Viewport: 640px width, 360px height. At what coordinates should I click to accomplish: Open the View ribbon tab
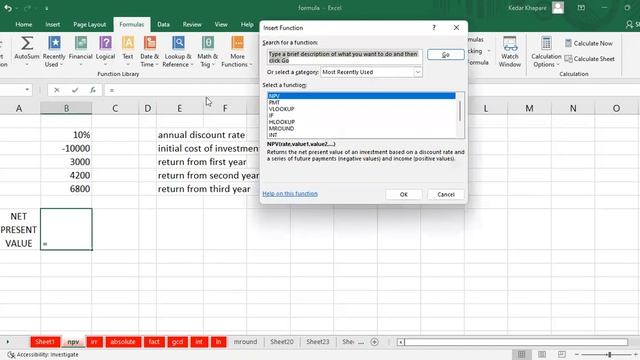(x=221, y=24)
